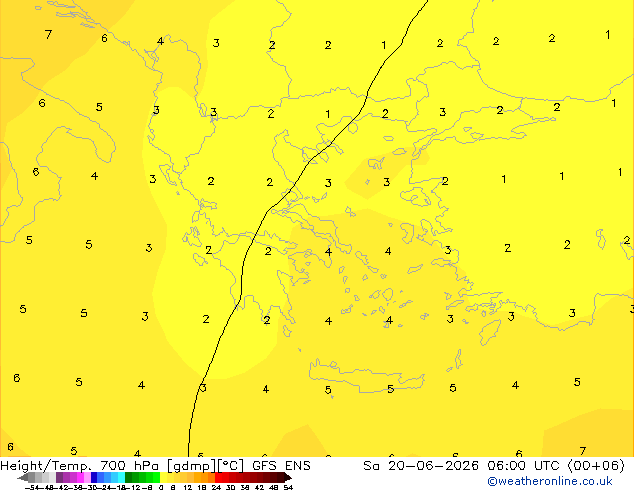
Task: Click the bright red legend swatch
Action: point(218,477)
